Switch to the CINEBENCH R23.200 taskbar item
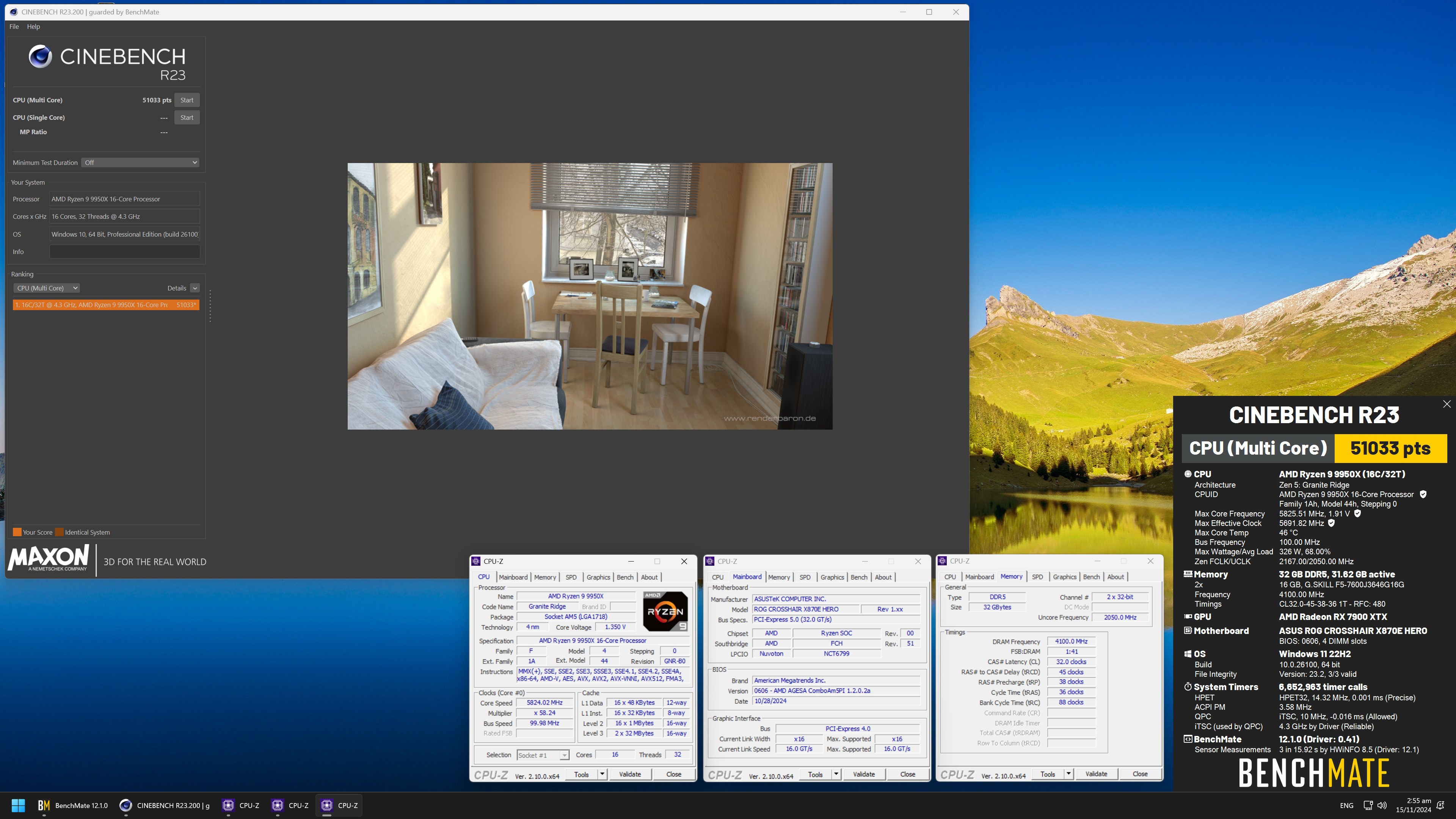This screenshot has height=819, width=1456. click(x=165, y=805)
